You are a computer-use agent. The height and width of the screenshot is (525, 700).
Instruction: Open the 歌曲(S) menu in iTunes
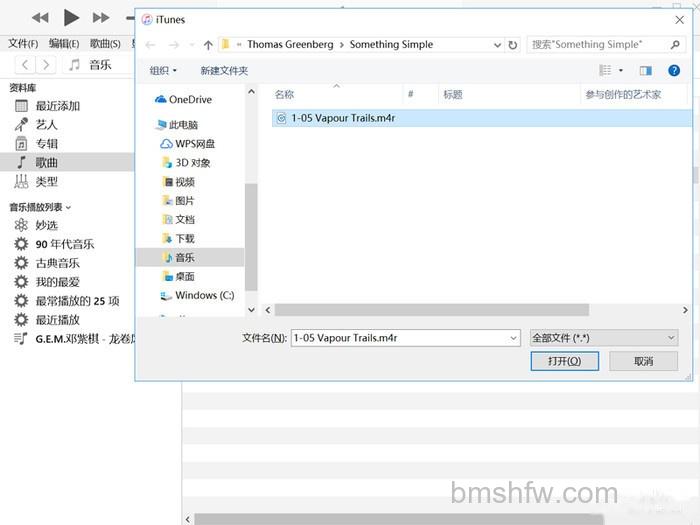point(105,44)
